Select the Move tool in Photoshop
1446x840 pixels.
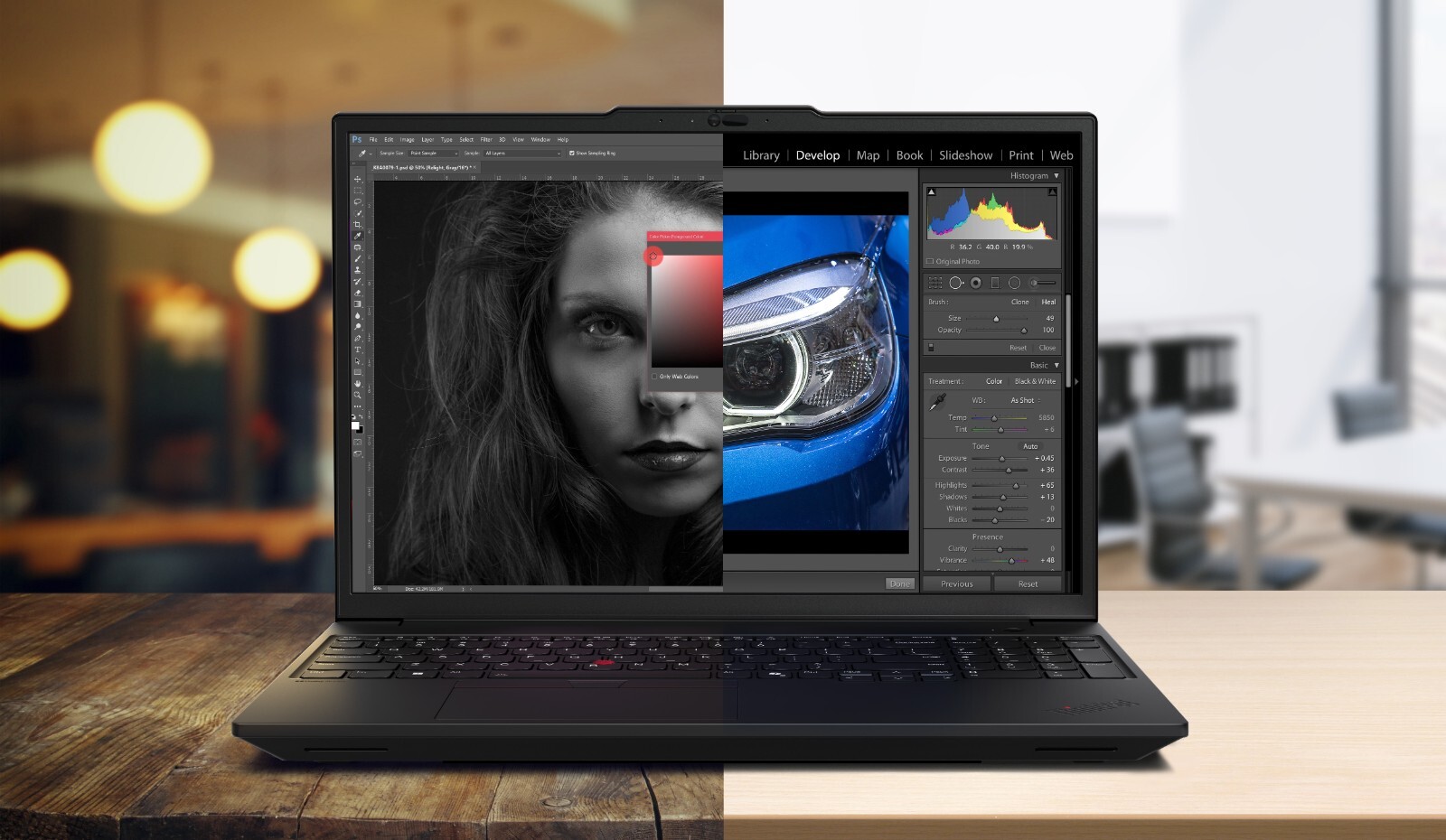click(358, 180)
